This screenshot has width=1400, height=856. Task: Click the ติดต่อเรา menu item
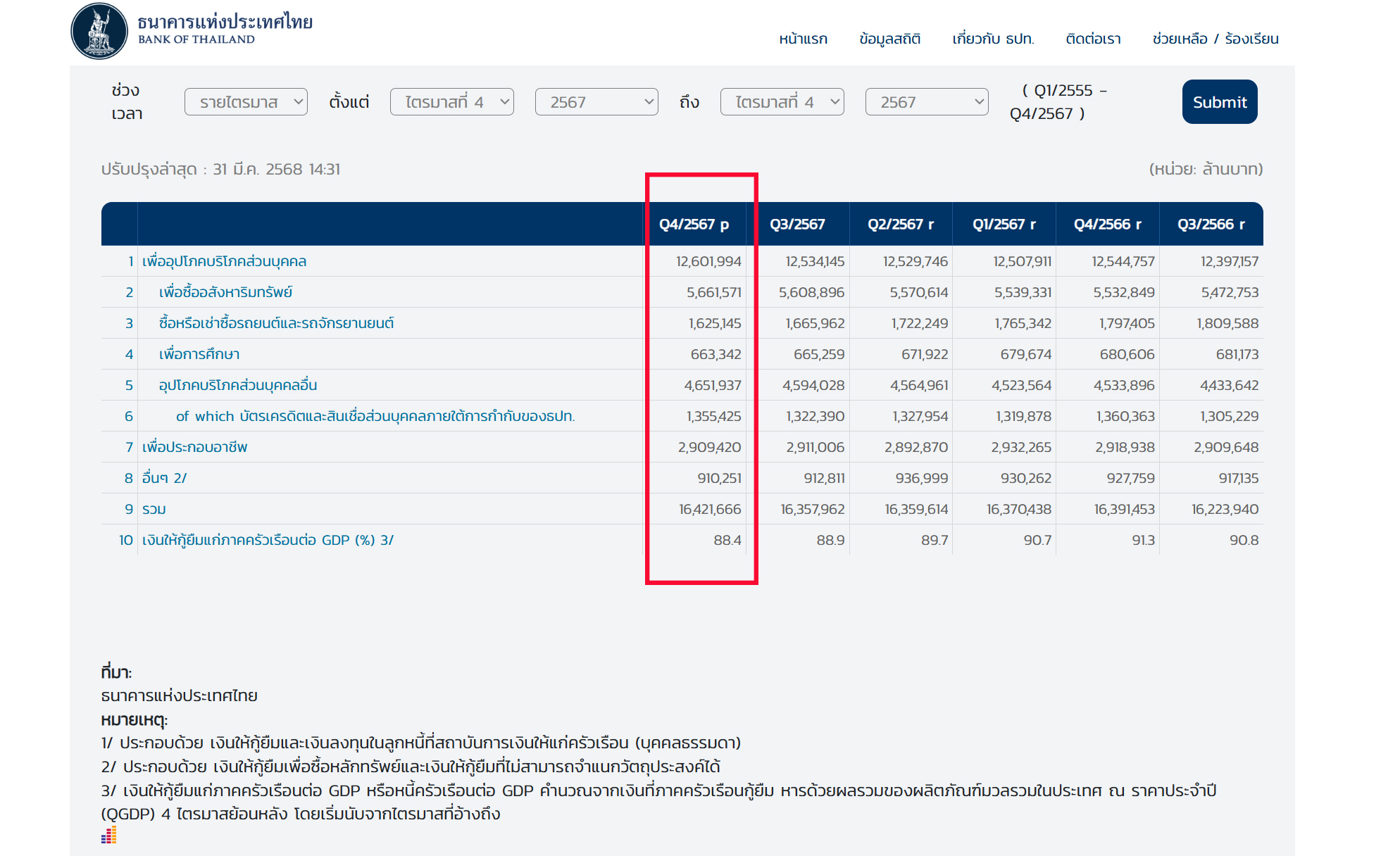click(1093, 39)
